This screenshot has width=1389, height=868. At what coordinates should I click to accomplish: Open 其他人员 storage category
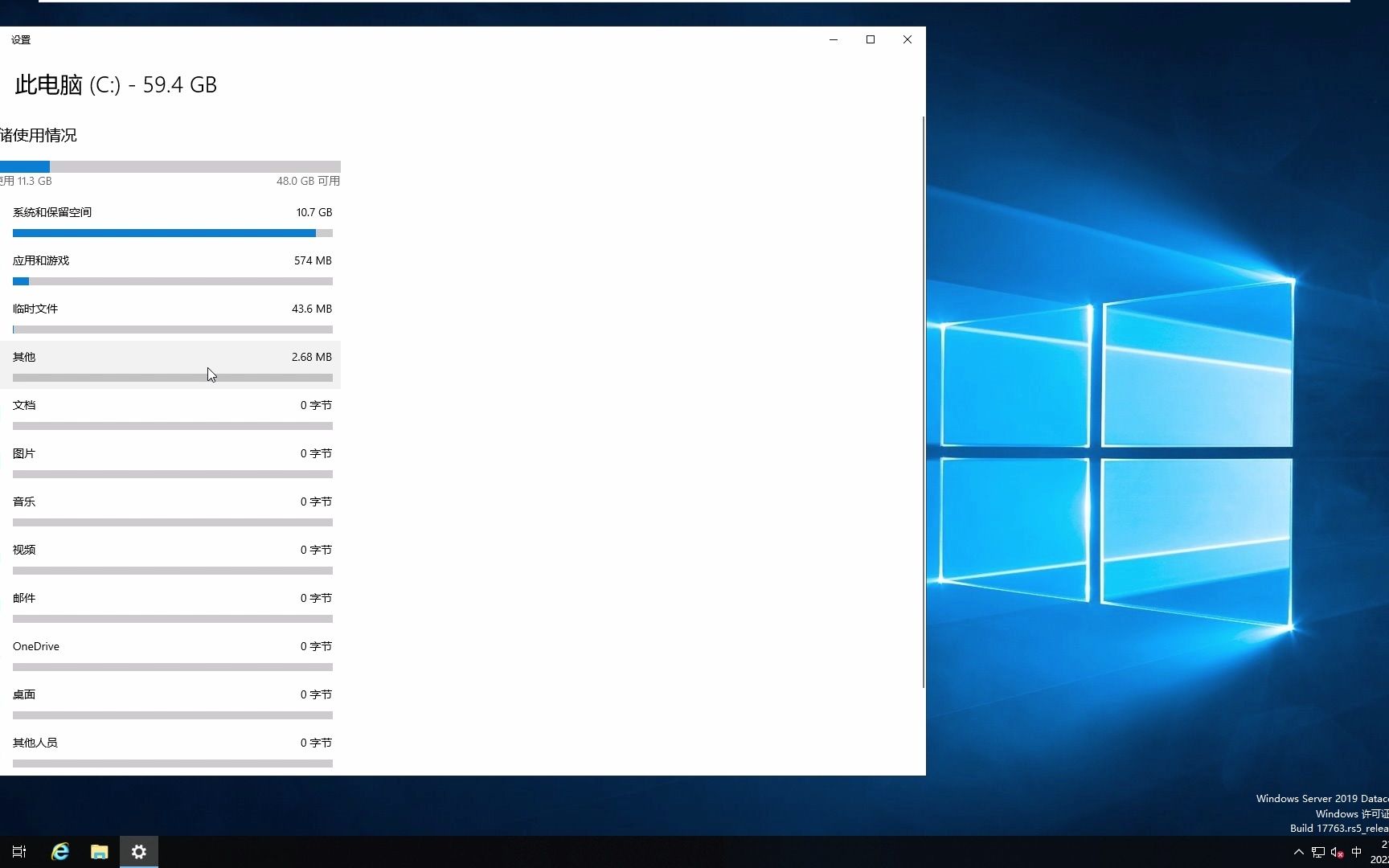(x=170, y=751)
